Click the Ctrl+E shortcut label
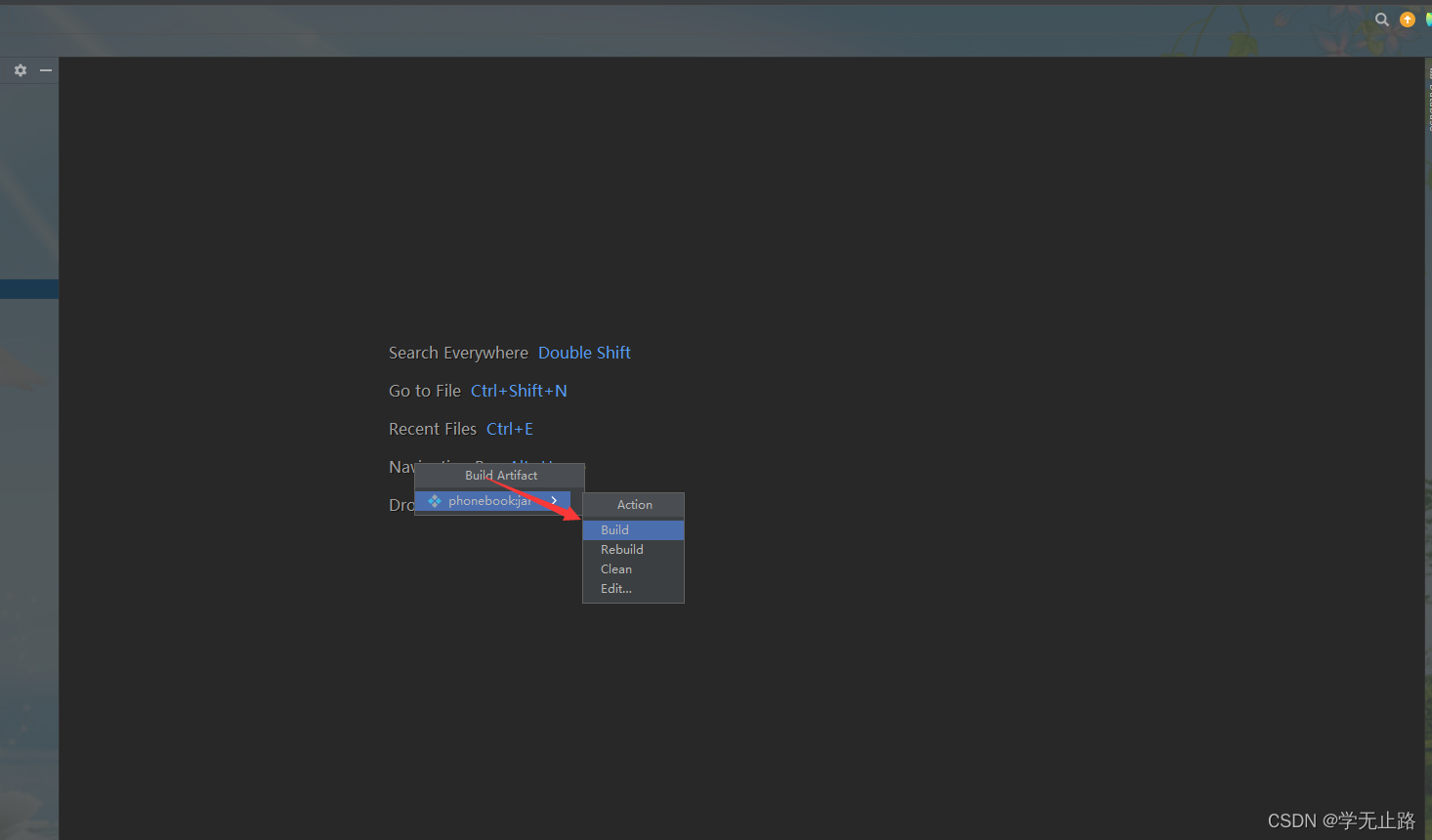The width and height of the screenshot is (1432, 840). pos(510,429)
